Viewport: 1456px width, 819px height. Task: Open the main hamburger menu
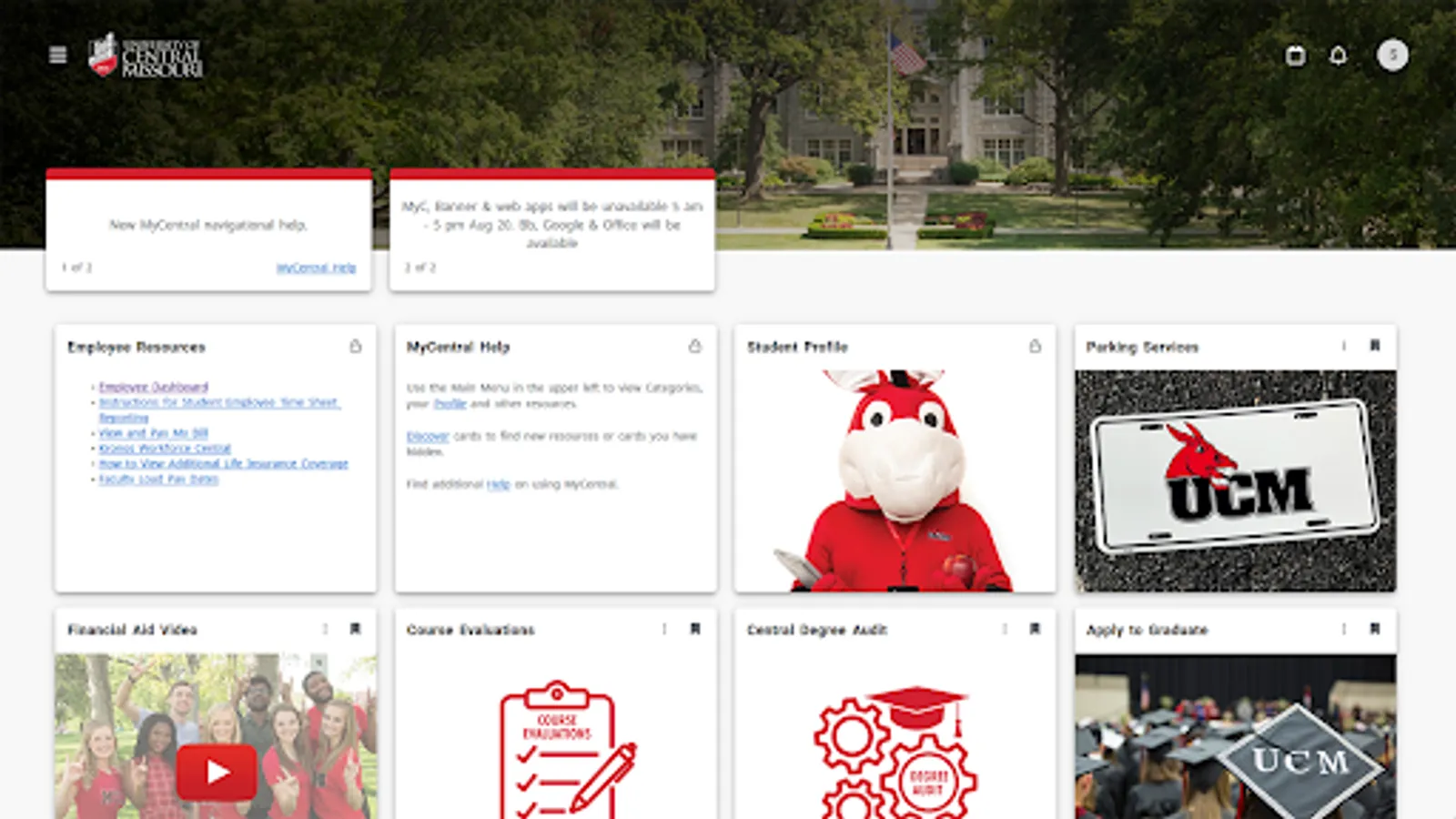pos(58,56)
